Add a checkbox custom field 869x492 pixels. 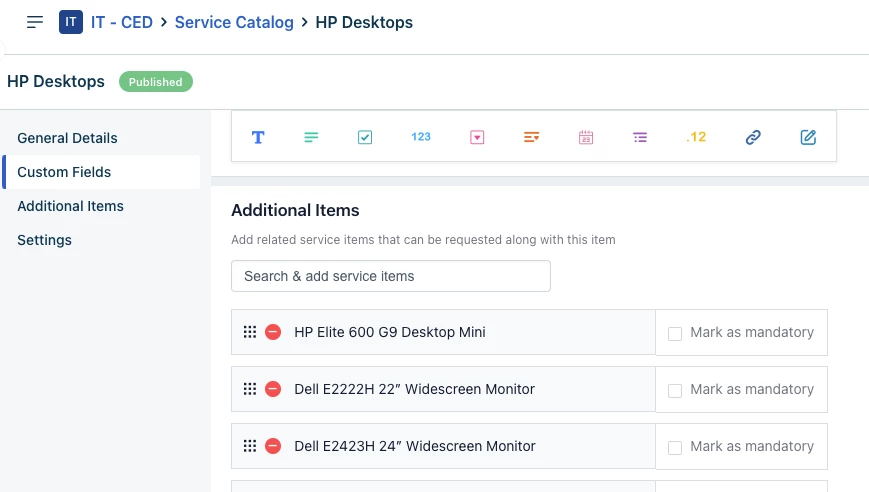pyautogui.click(x=365, y=137)
